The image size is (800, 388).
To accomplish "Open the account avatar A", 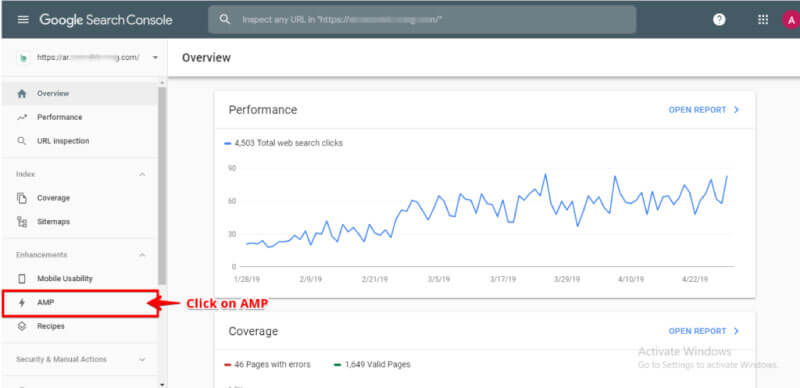I will 791,20.
